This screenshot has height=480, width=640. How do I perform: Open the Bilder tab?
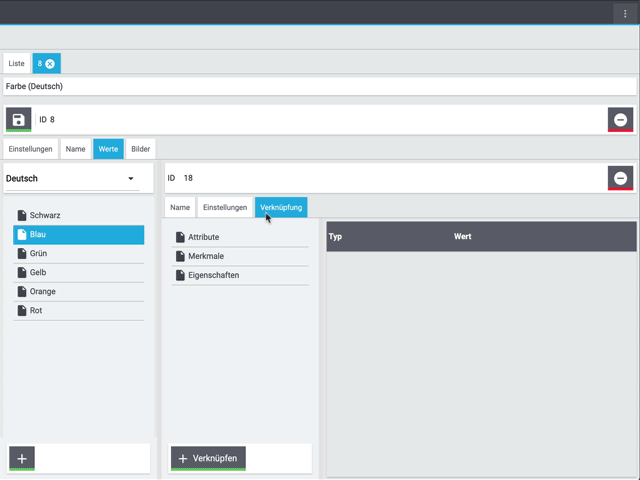point(141,149)
